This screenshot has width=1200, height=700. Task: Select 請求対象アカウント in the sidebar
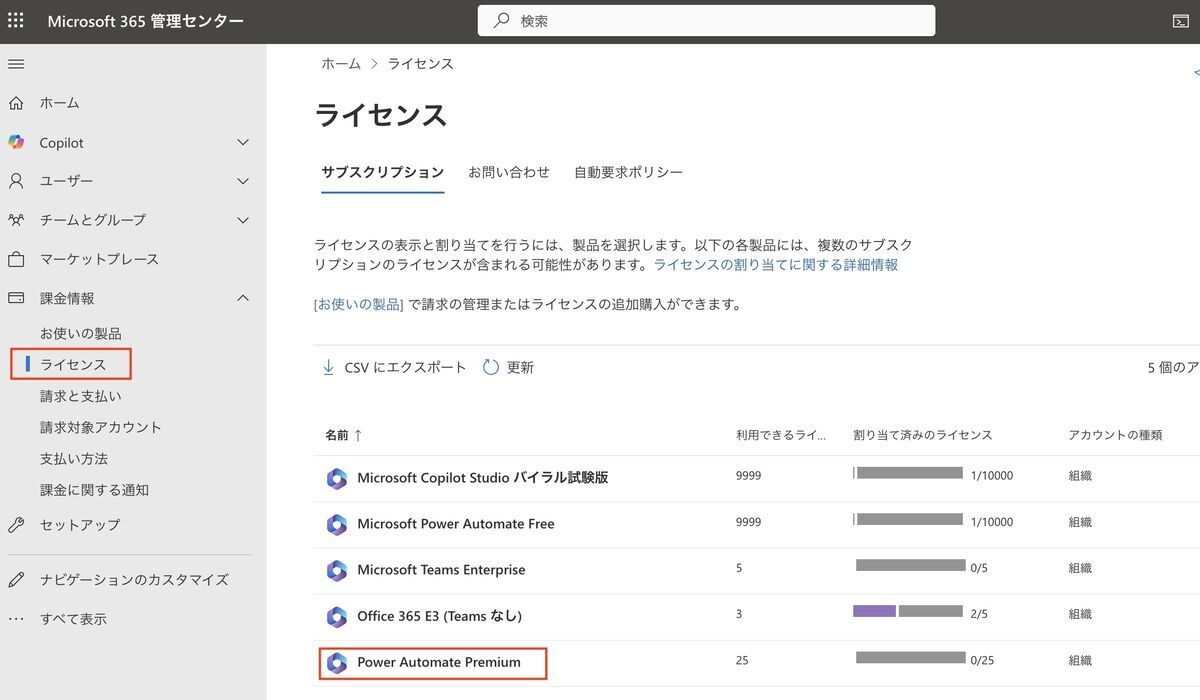pos(101,427)
